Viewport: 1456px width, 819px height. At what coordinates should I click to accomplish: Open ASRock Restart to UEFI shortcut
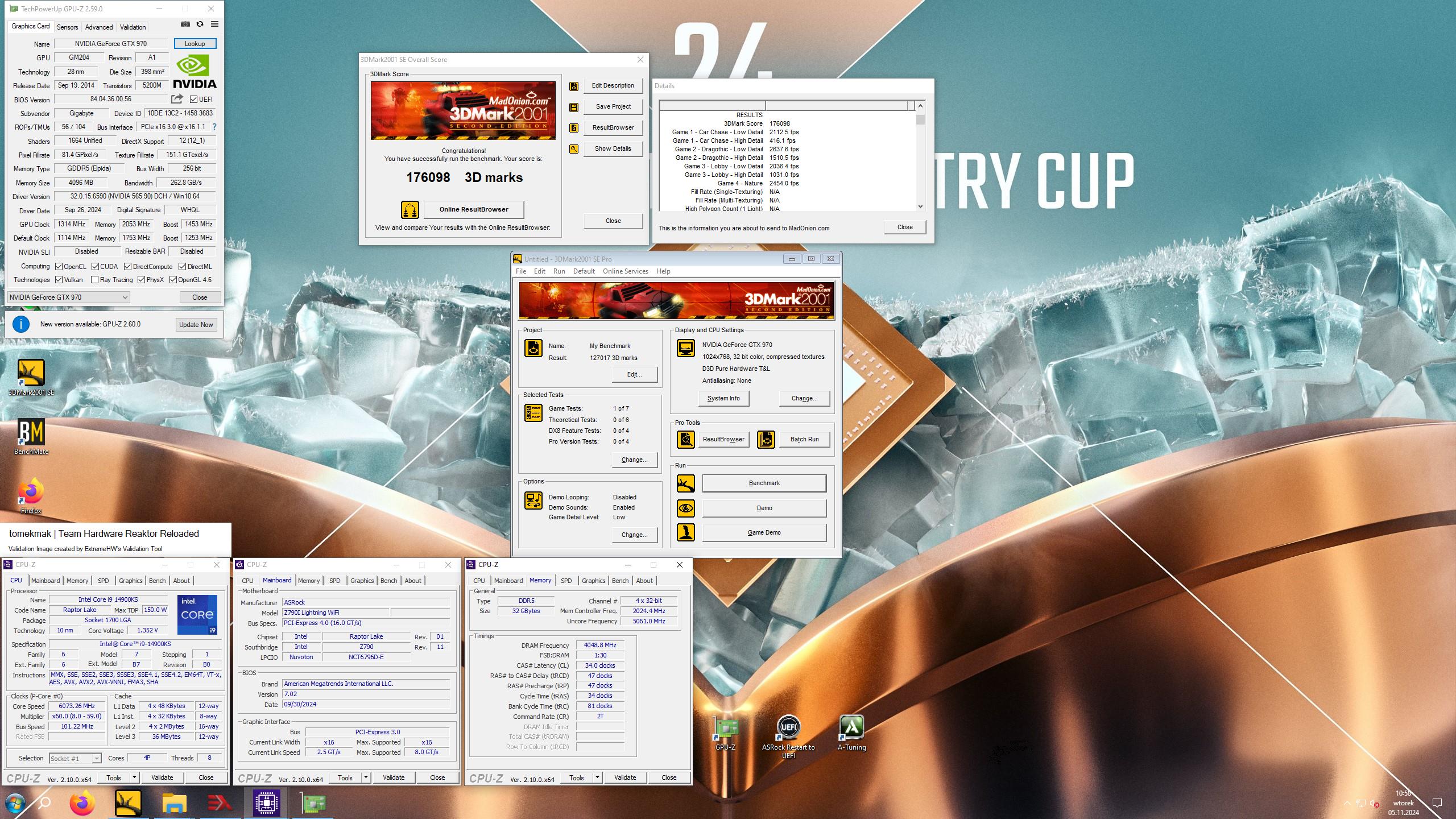coord(788,737)
